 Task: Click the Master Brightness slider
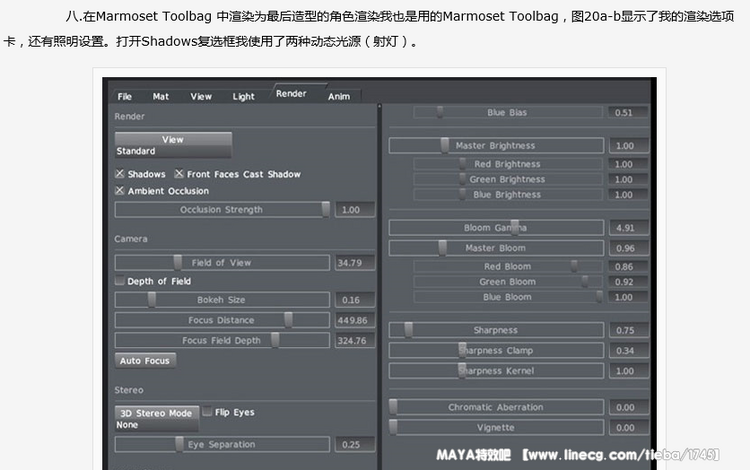point(495,146)
